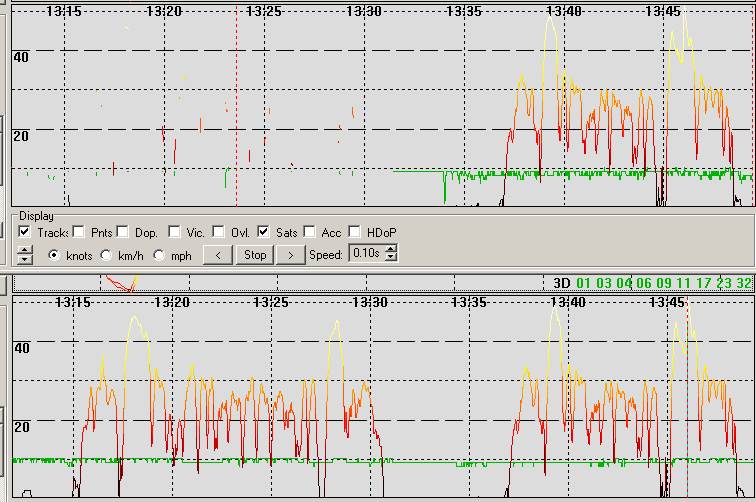Click the Speed value field 0.10s
The width and height of the screenshot is (756, 502).
pyautogui.click(x=366, y=255)
